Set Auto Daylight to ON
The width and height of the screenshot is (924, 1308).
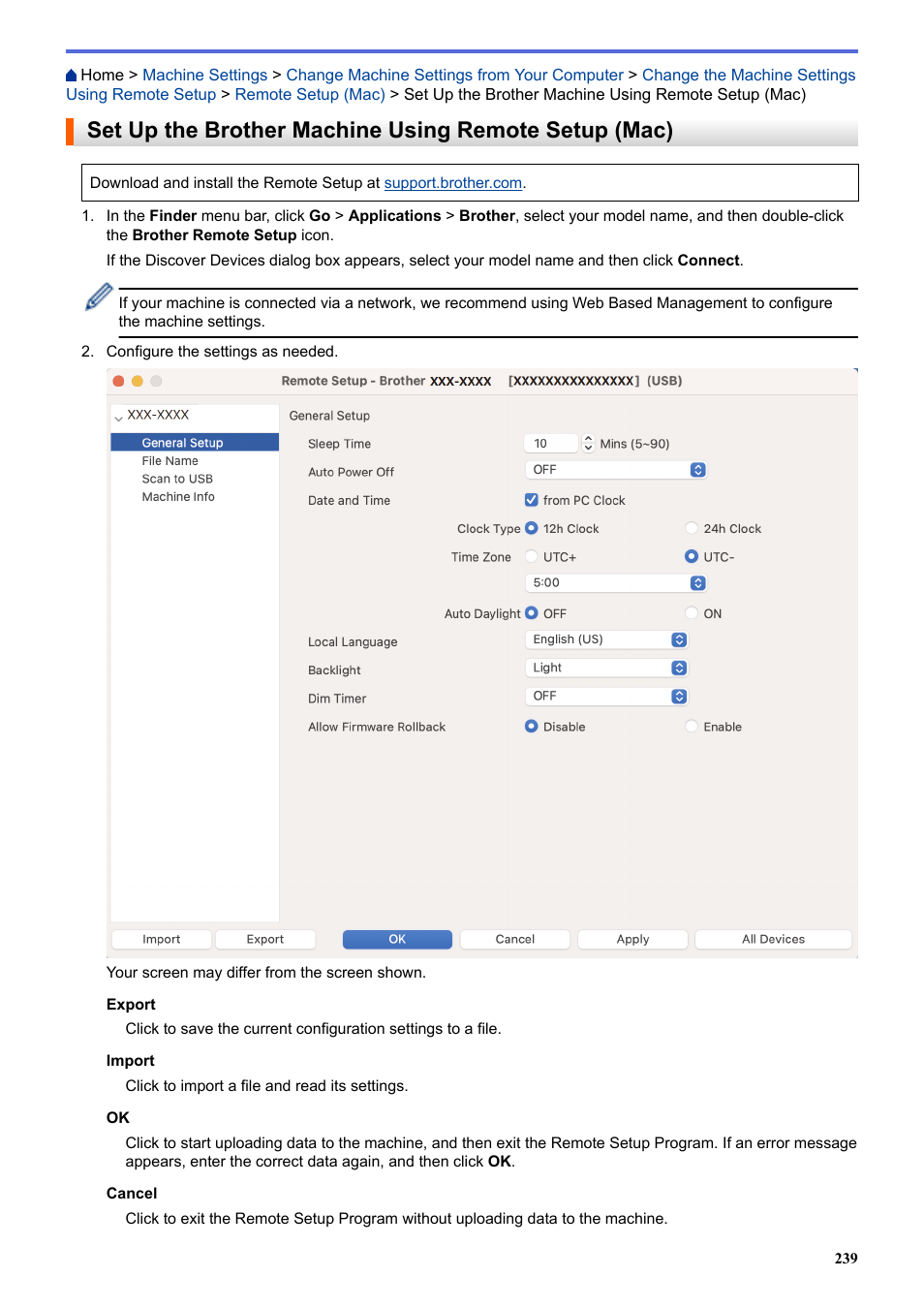[x=692, y=613]
